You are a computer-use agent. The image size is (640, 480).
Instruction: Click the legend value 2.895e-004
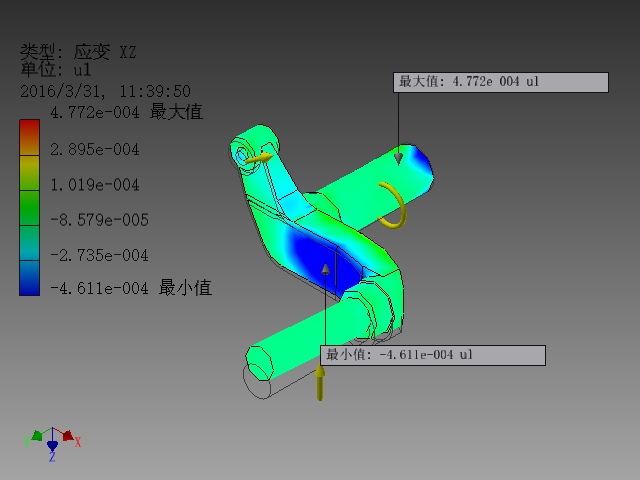coord(95,149)
